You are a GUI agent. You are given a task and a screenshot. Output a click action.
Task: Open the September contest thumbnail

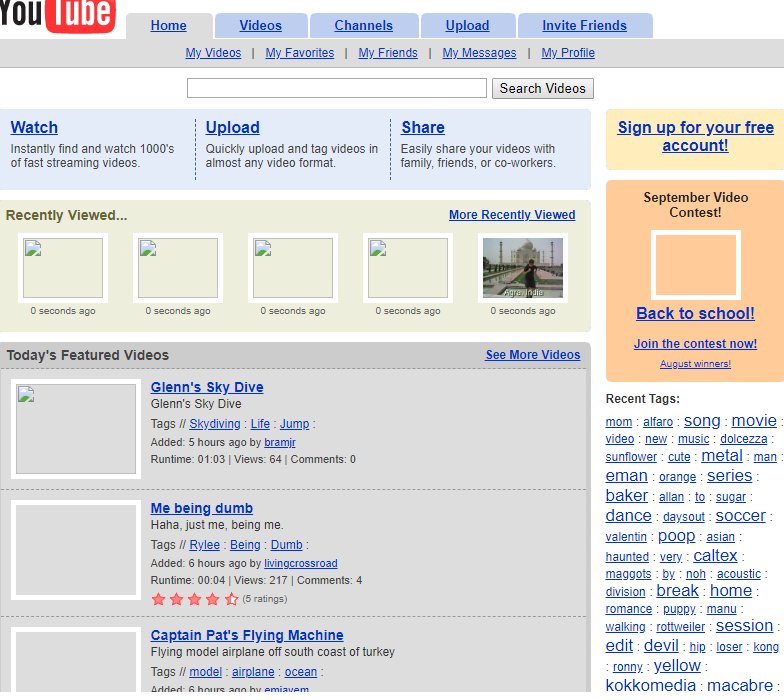click(696, 265)
